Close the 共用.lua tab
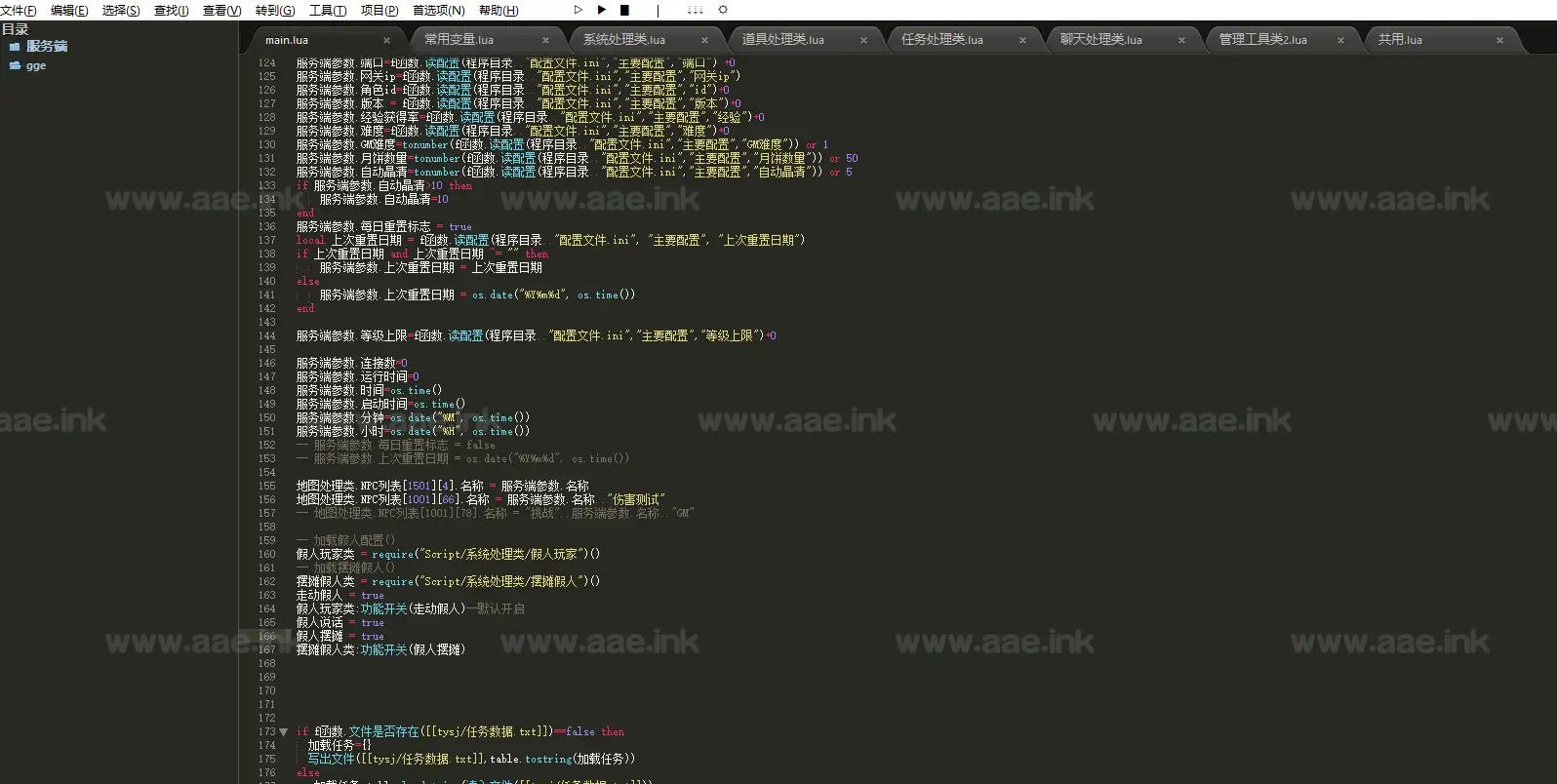Screen dimensions: 1557x784 (x=1499, y=40)
